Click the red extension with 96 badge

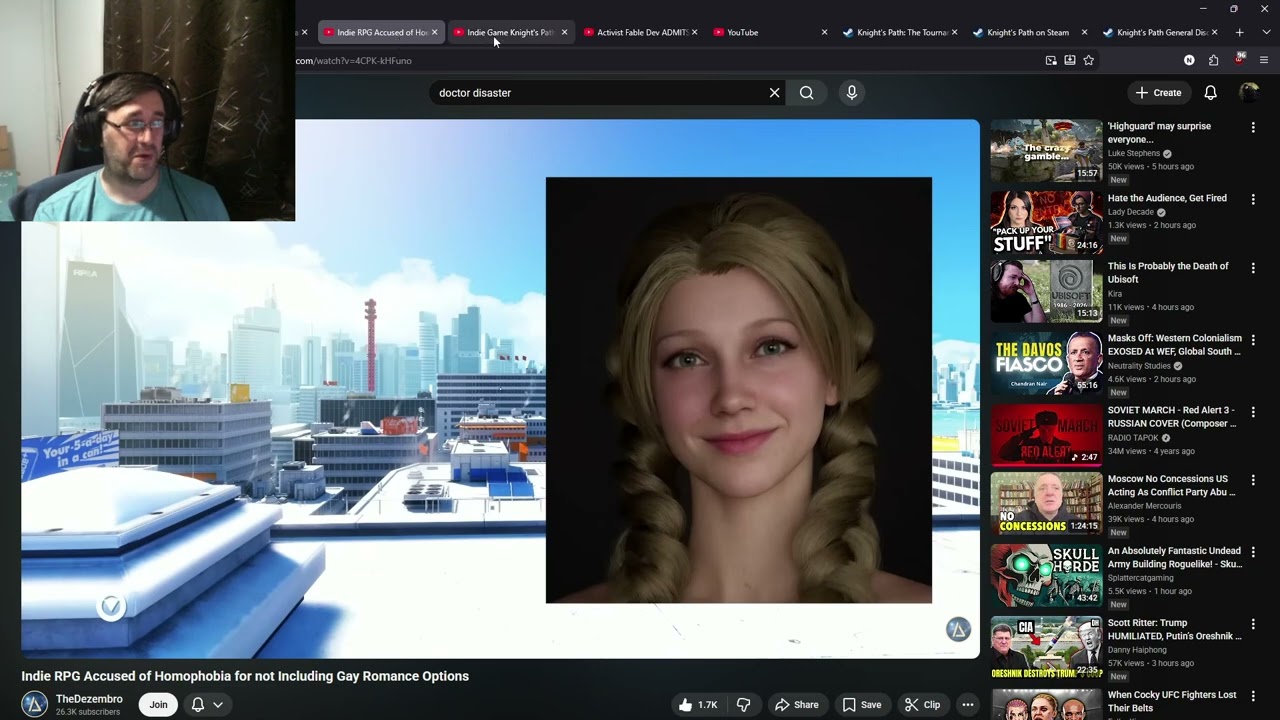coord(1240,59)
